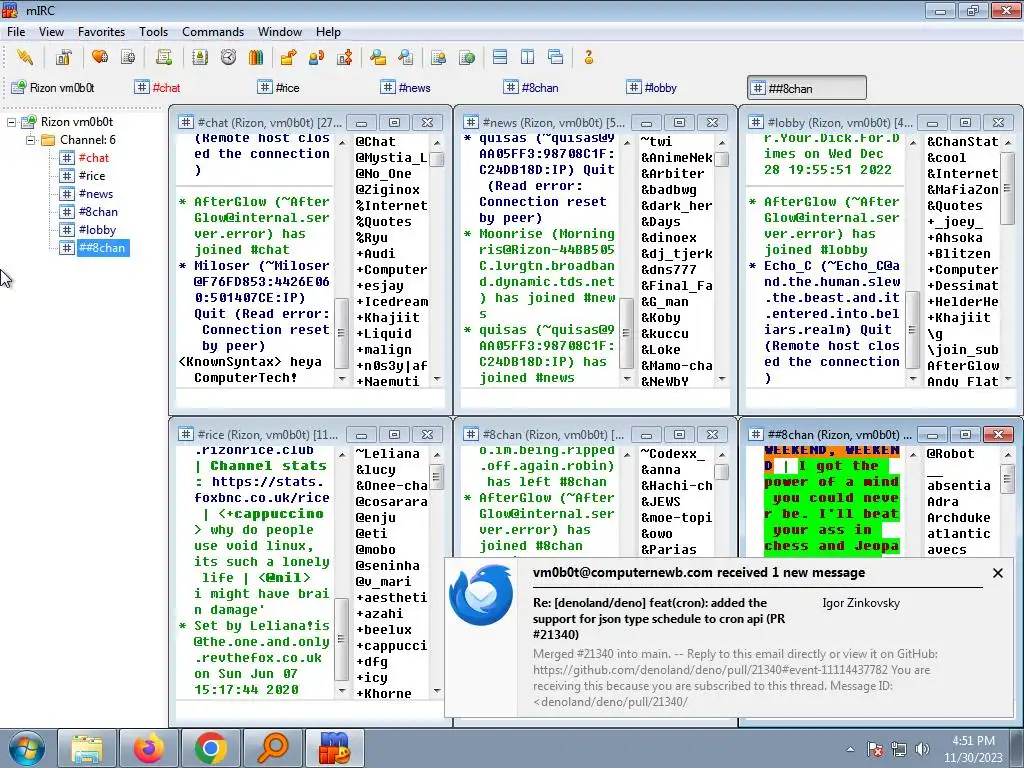Click #news window's title bar hash icon
This screenshot has width=1024, height=768.
[470, 122]
